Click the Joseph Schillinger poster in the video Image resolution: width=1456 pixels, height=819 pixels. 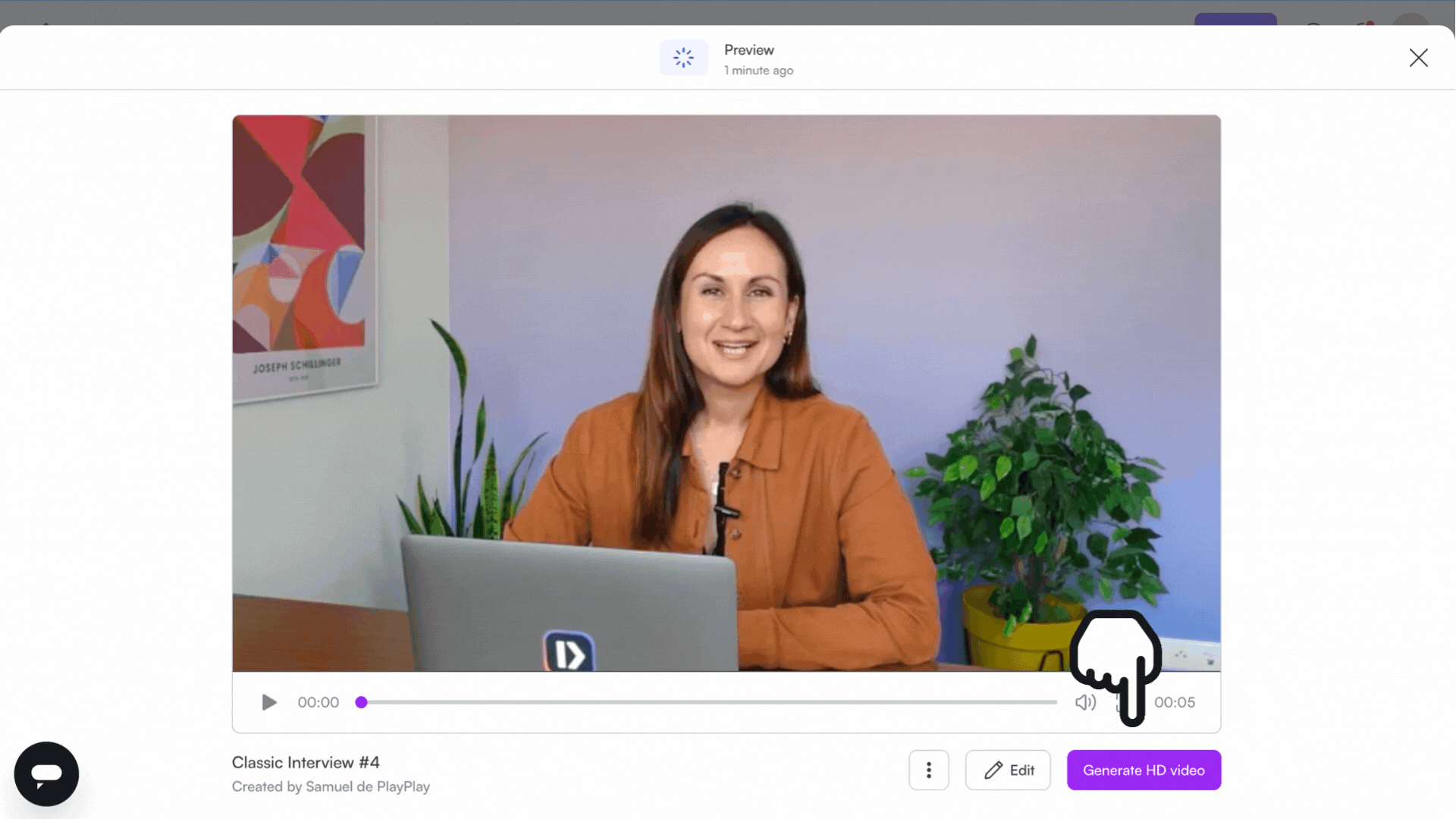[x=300, y=250]
